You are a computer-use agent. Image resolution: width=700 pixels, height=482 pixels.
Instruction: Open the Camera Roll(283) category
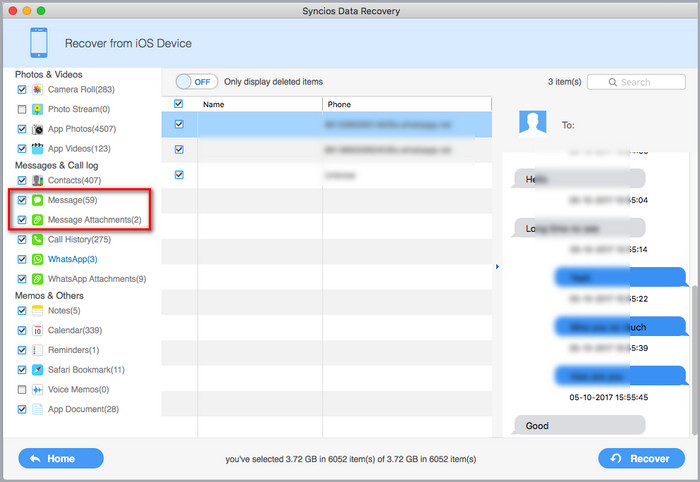click(81, 90)
